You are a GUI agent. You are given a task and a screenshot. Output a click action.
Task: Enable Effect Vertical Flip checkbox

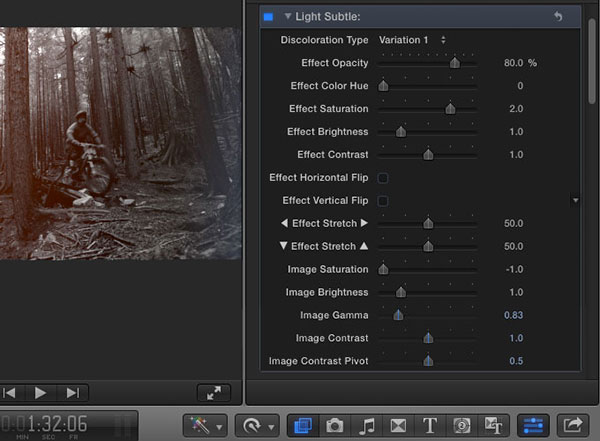click(383, 201)
